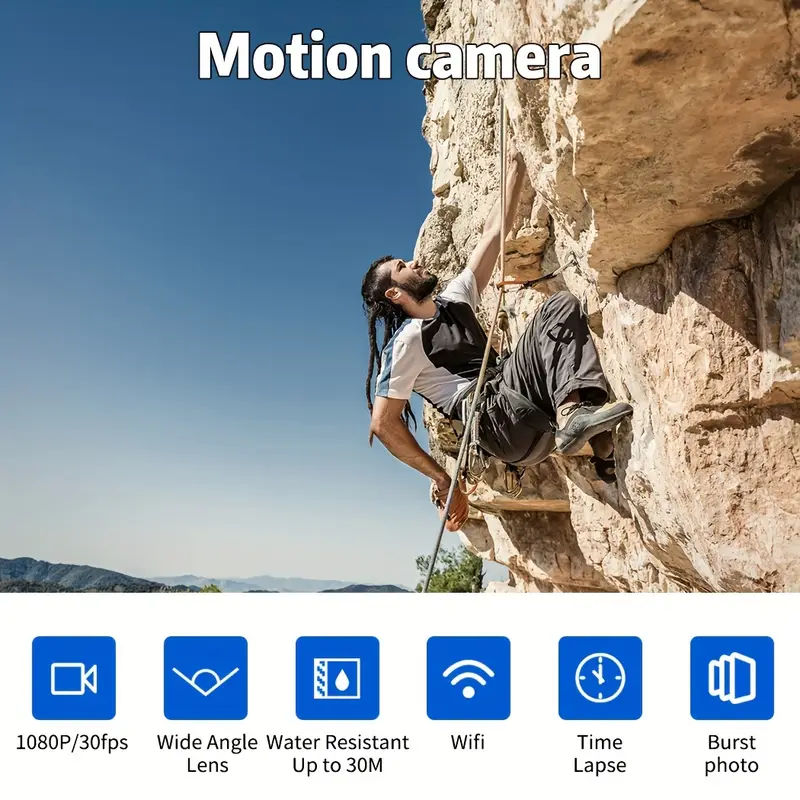The width and height of the screenshot is (800, 800).
Task: Tap the water resistance droplet icon
Action: click(x=337, y=678)
